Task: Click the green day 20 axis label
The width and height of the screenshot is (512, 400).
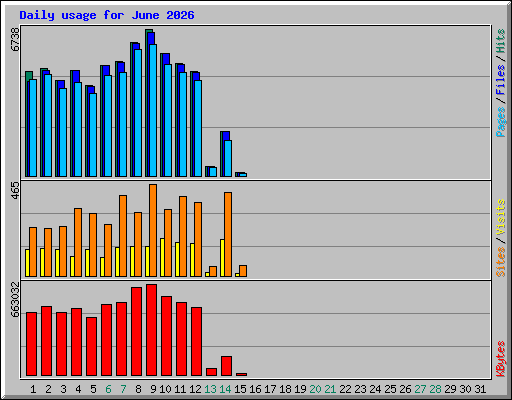Action: pyautogui.click(x=315, y=389)
